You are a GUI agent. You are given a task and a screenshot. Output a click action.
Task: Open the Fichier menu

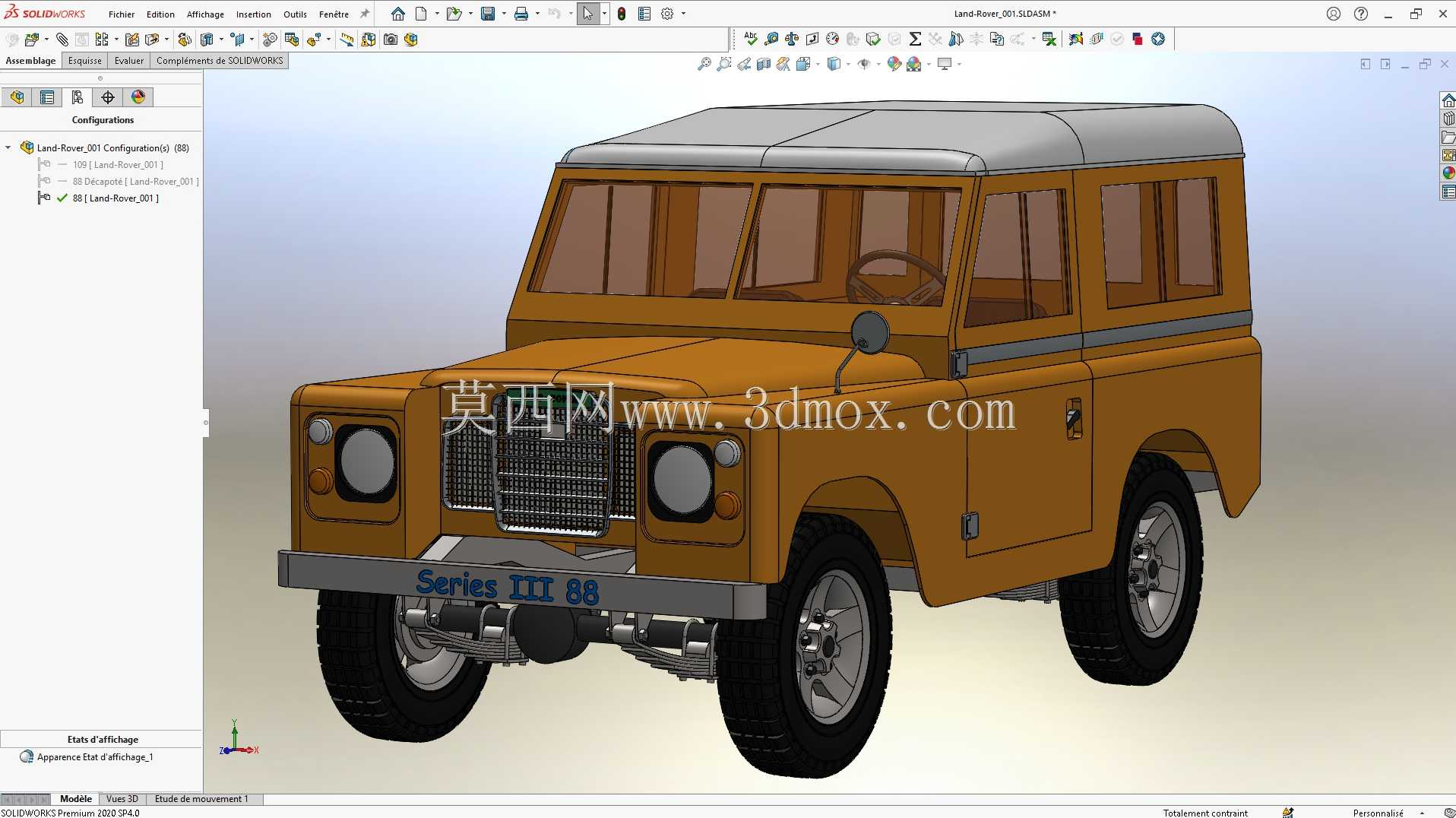click(122, 14)
